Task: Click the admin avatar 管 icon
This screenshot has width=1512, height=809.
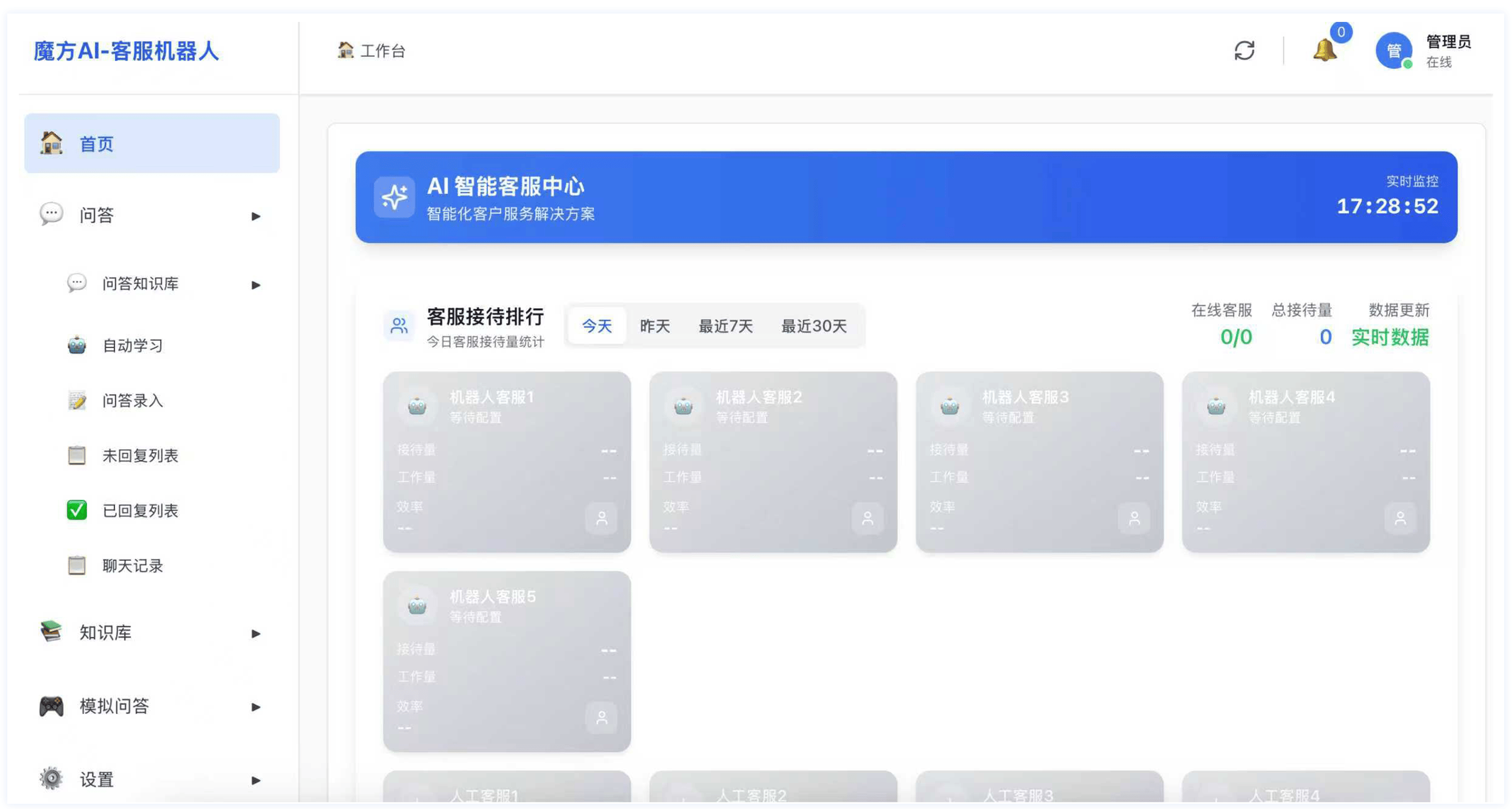Action: (1394, 51)
